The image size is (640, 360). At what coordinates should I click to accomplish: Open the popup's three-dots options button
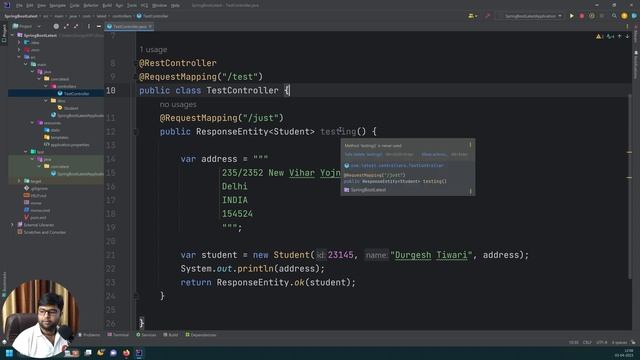click(470, 145)
